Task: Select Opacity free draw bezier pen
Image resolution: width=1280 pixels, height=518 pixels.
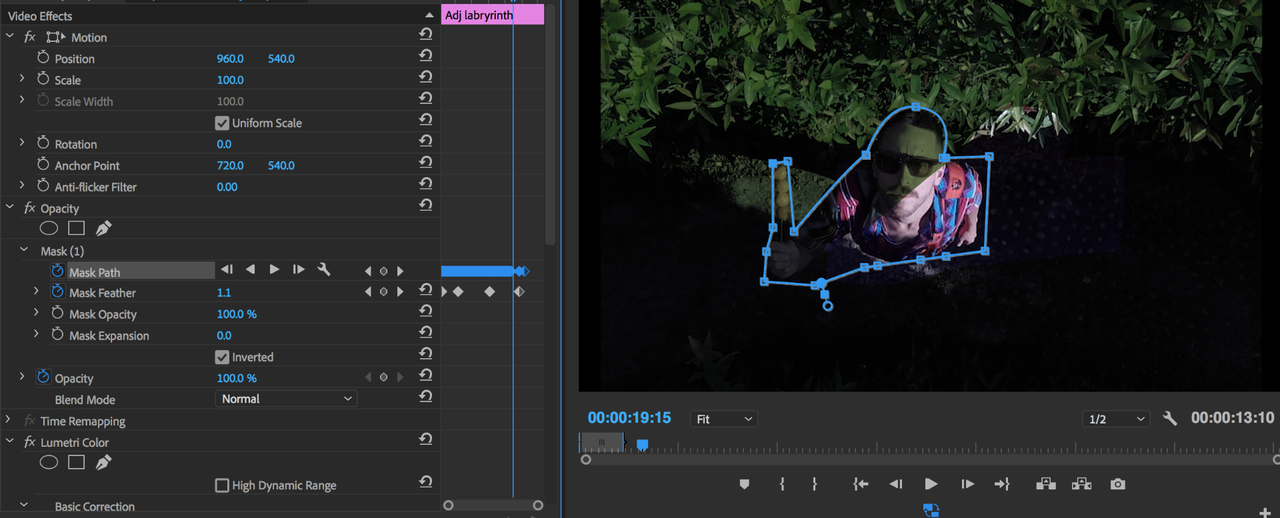Action: (x=103, y=228)
